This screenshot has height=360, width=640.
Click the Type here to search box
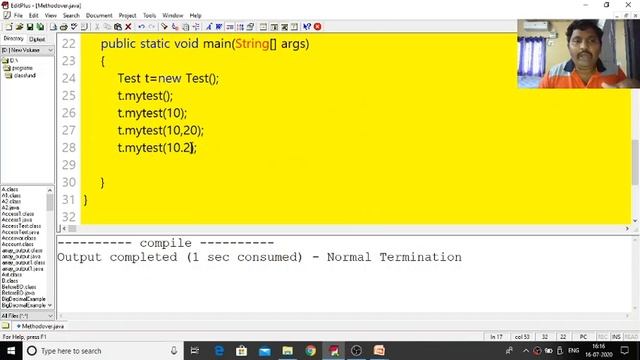[102, 351]
